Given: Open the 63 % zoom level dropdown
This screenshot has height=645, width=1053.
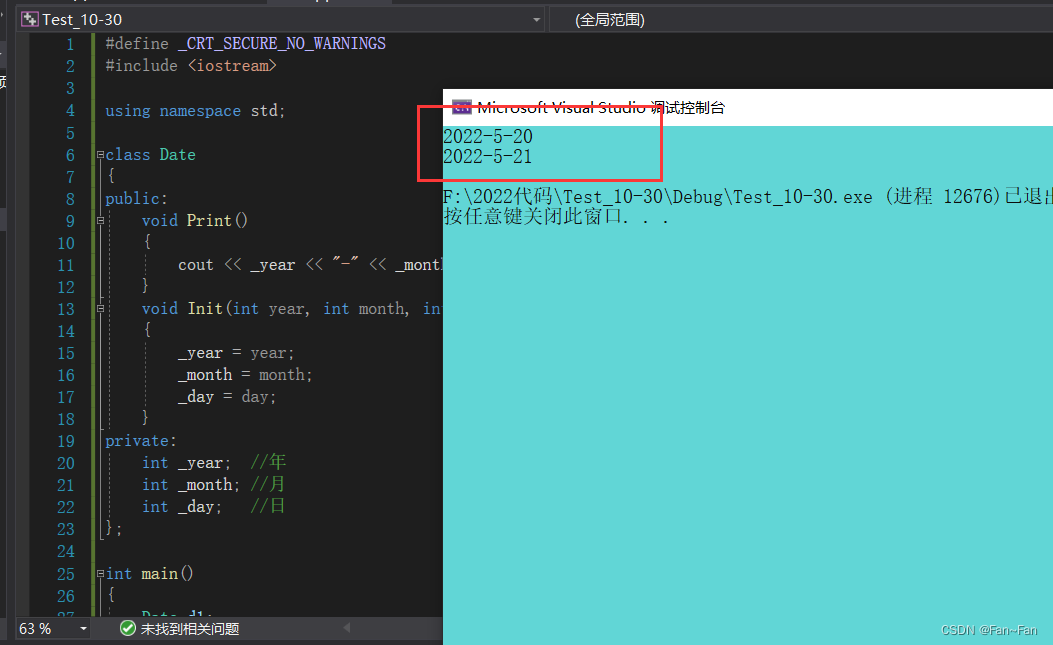Looking at the screenshot, I should tap(83, 629).
